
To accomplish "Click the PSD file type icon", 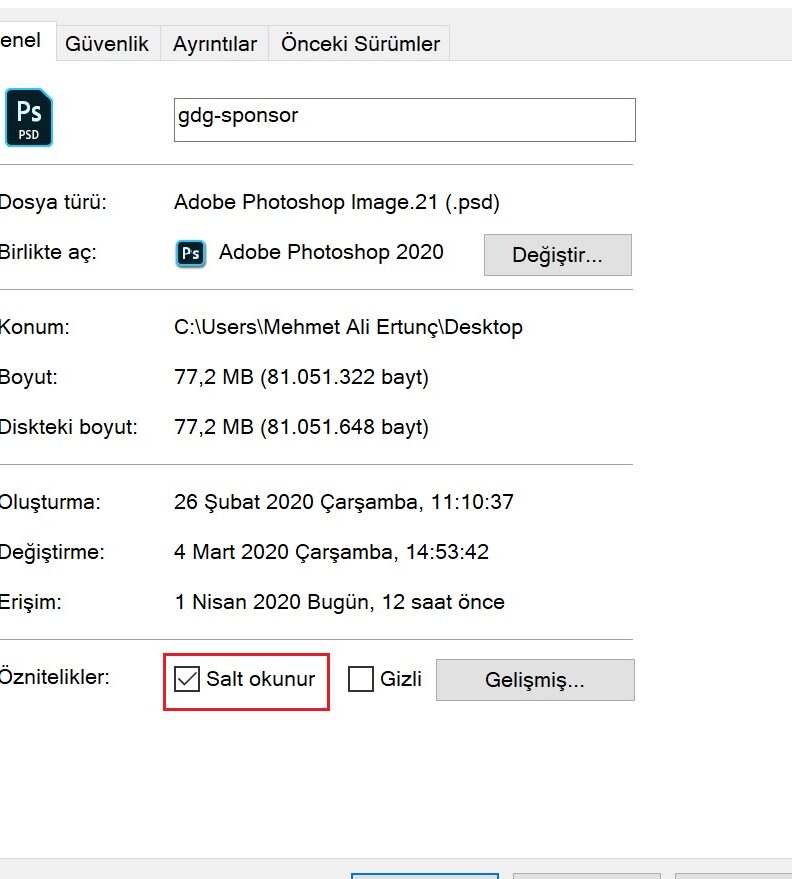I will [x=29, y=119].
